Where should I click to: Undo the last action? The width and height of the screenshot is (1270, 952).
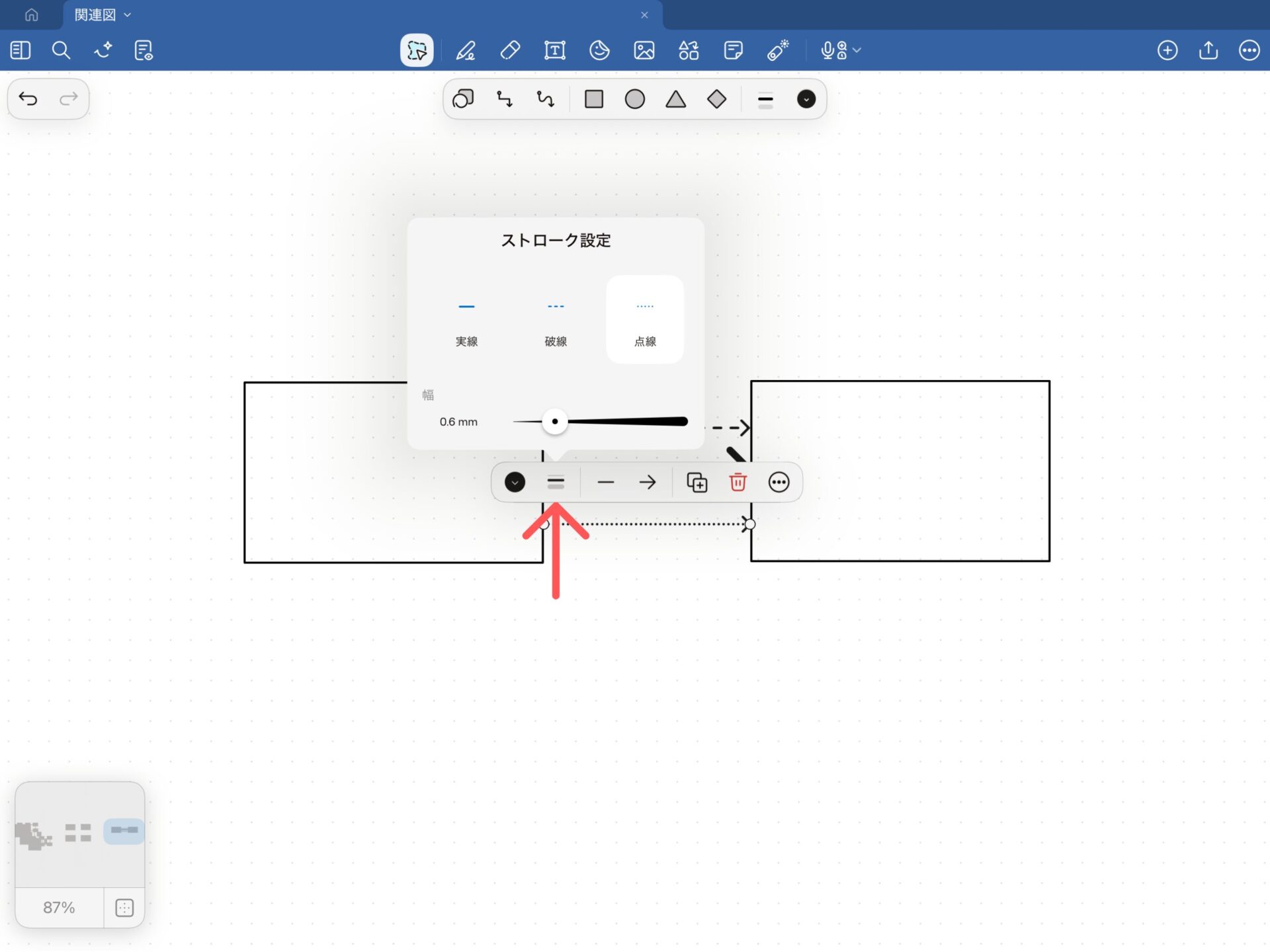tap(28, 99)
